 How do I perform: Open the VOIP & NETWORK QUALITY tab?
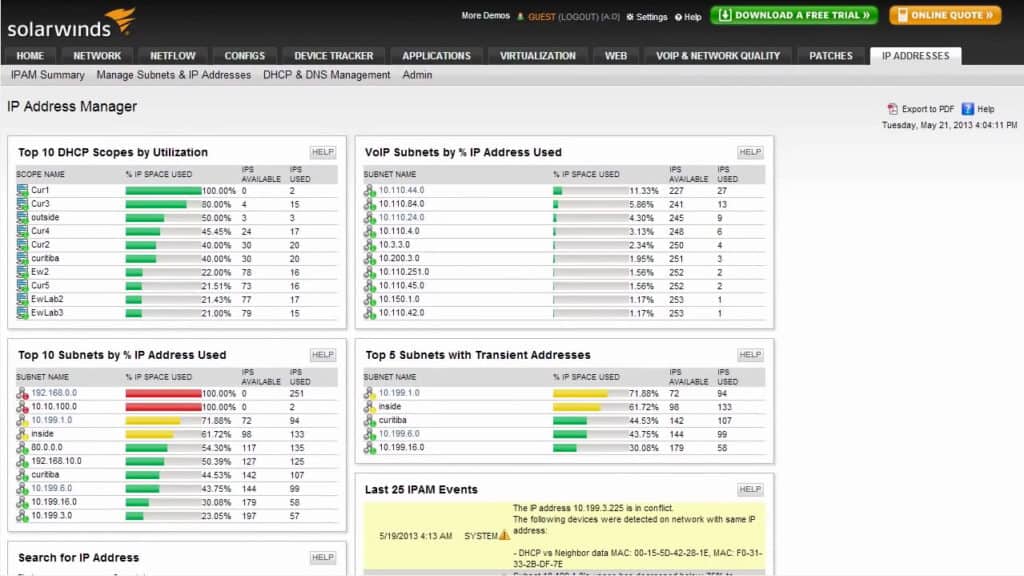pyautogui.click(x=718, y=56)
